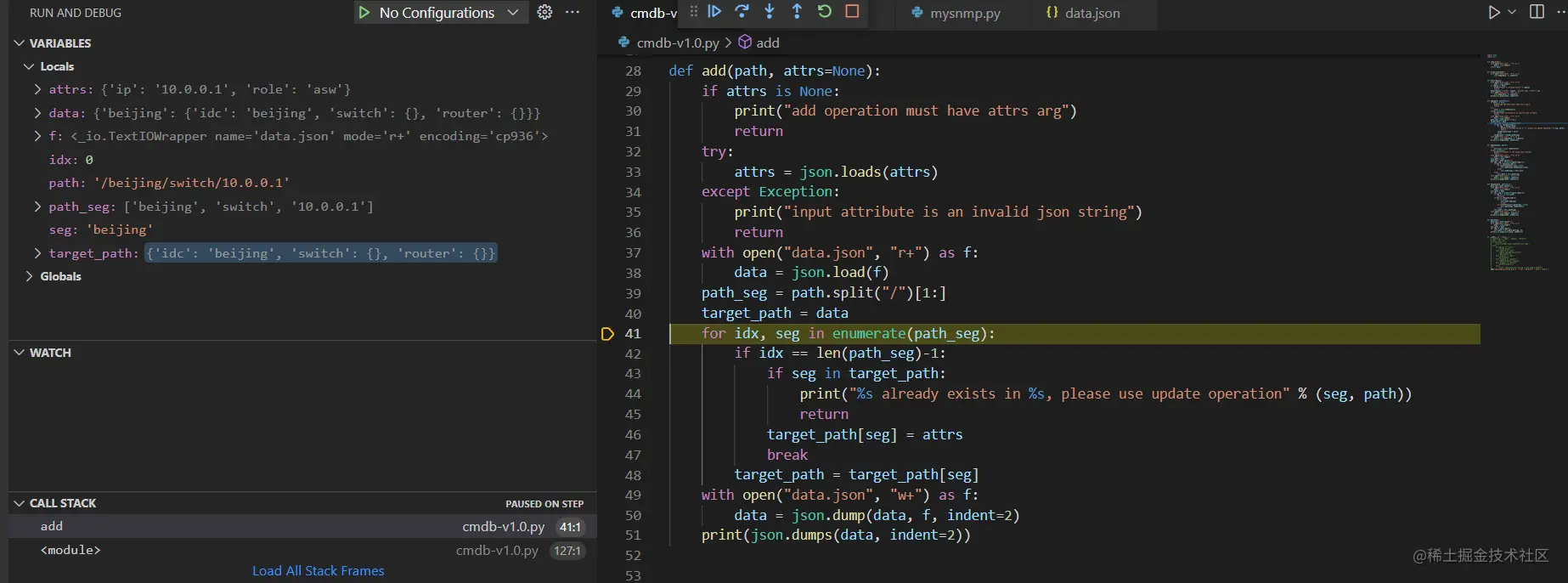
Task: Stop the debug session
Action: point(852,11)
